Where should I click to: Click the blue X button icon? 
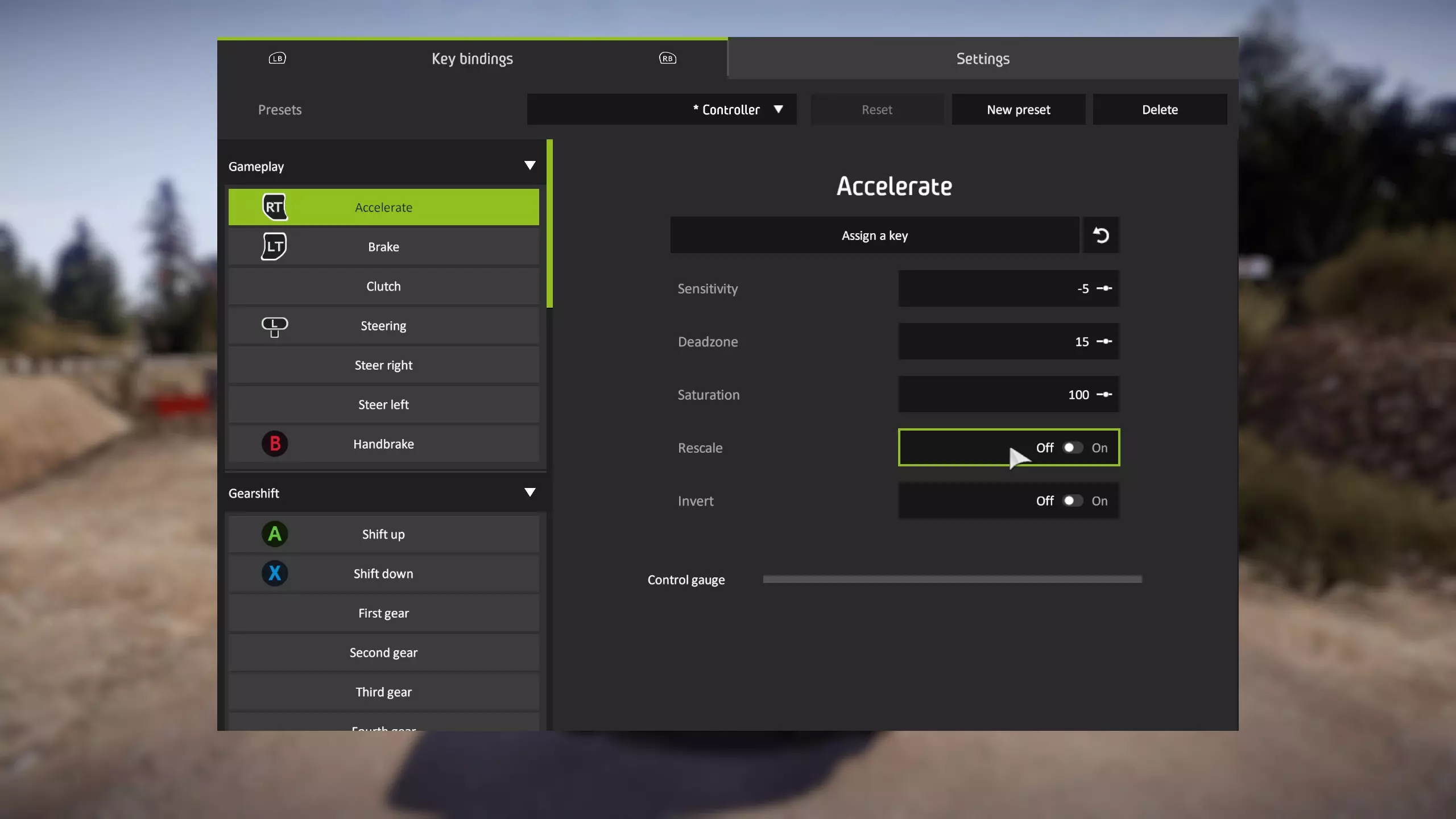(x=274, y=573)
